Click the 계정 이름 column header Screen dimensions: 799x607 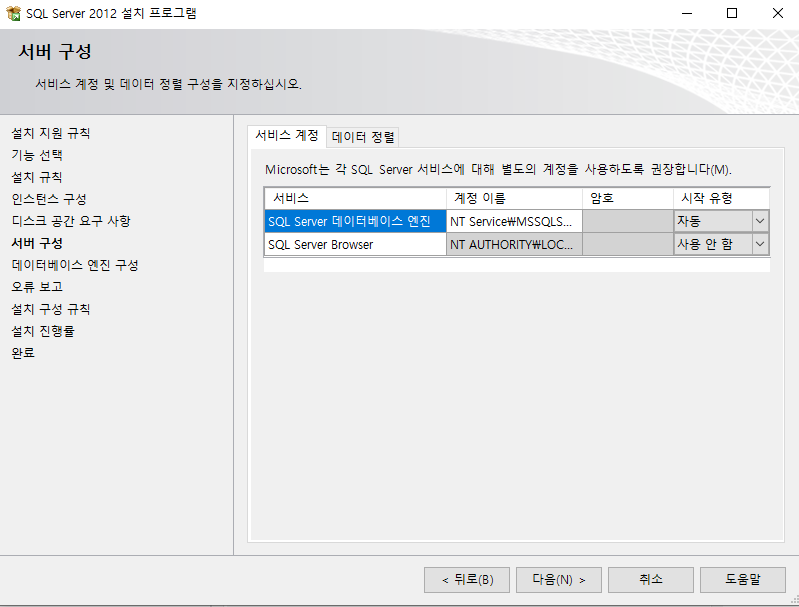coord(514,198)
